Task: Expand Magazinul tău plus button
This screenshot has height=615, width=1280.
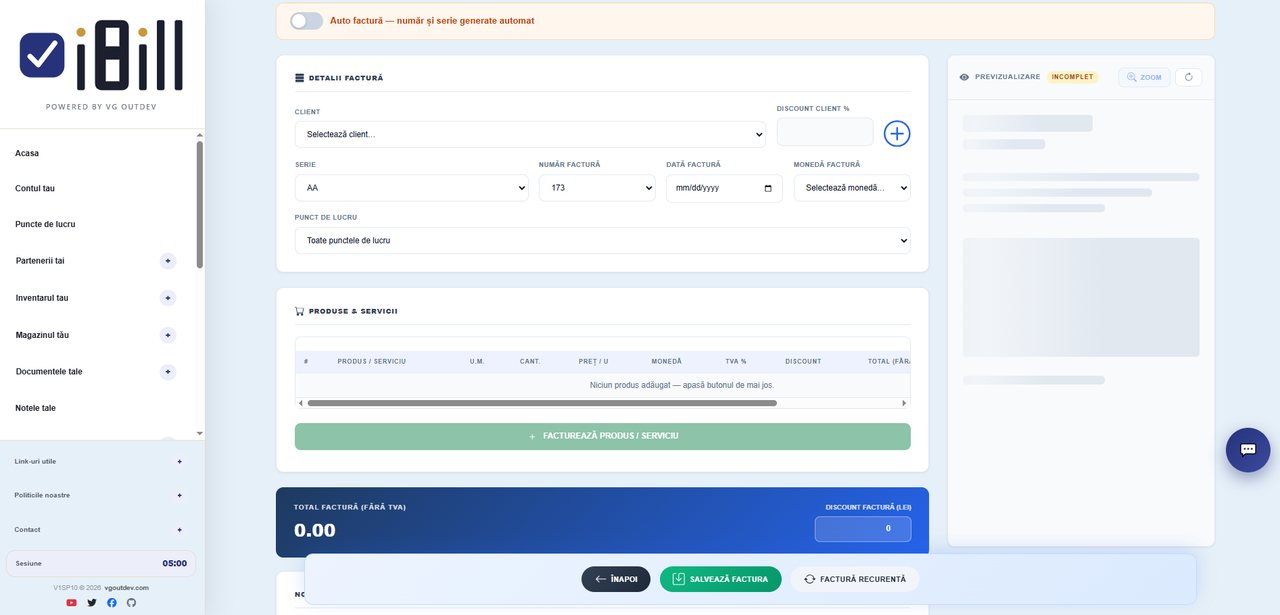Action: [168, 335]
